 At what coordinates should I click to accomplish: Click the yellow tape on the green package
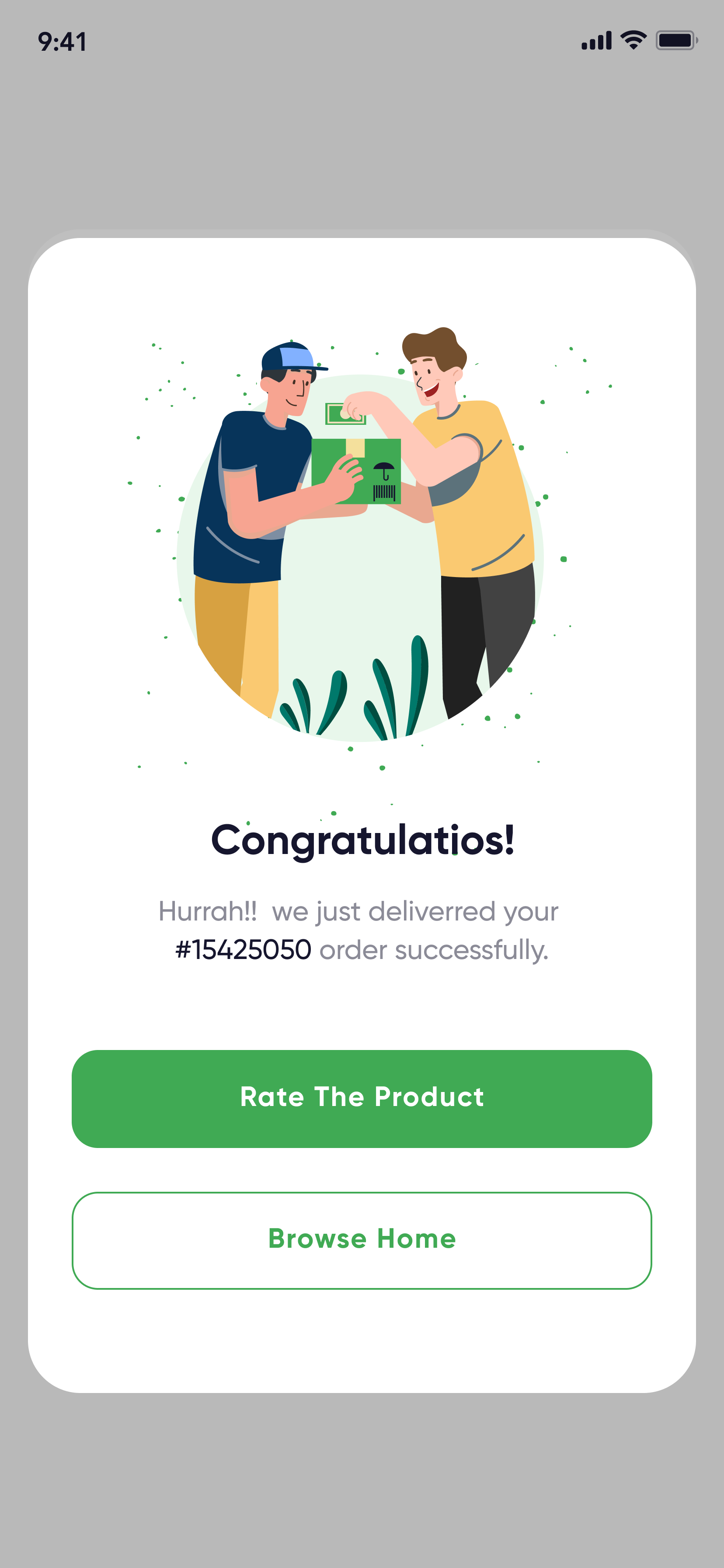[355, 448]
